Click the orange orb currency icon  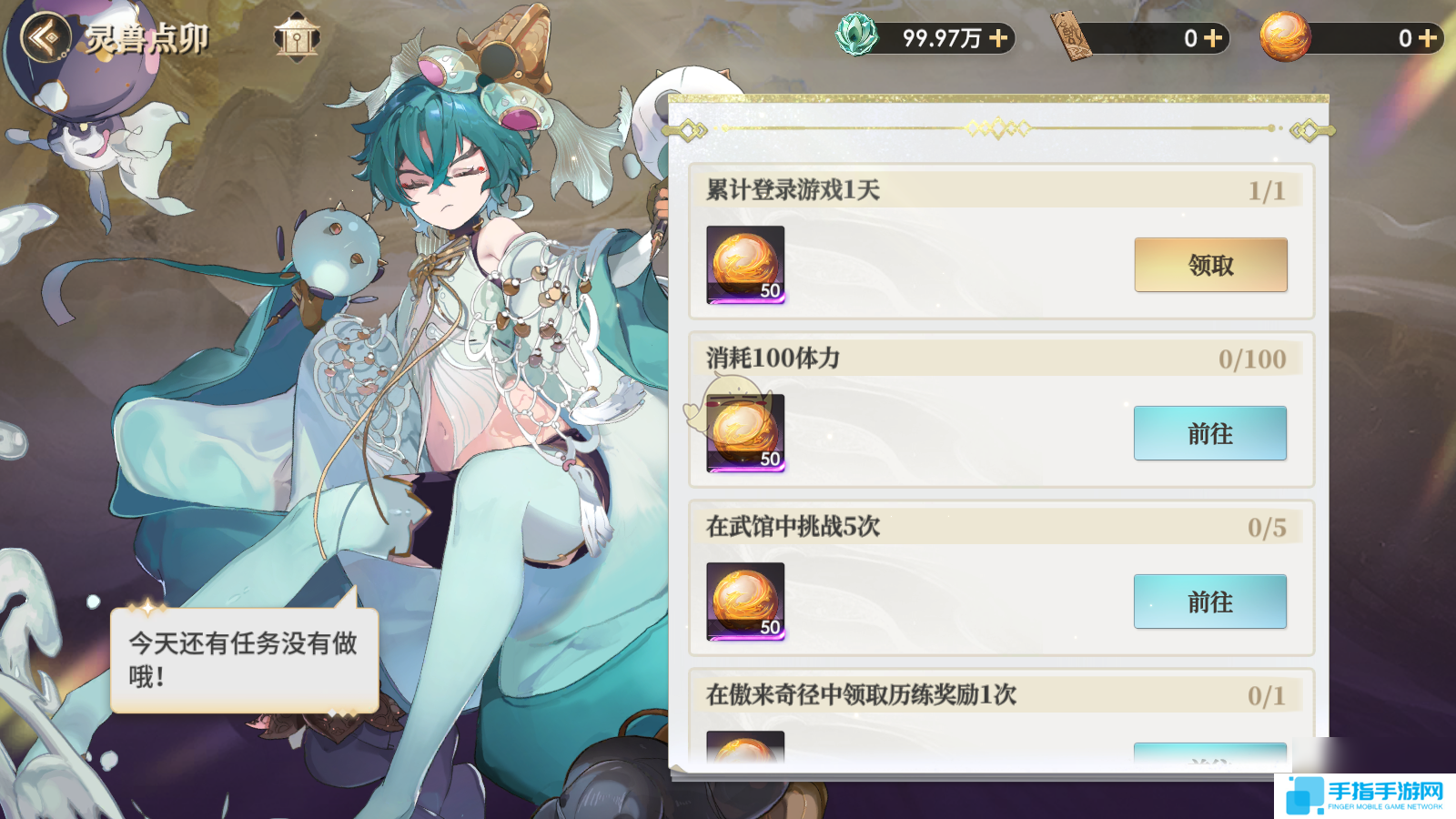click(1285, 37)
